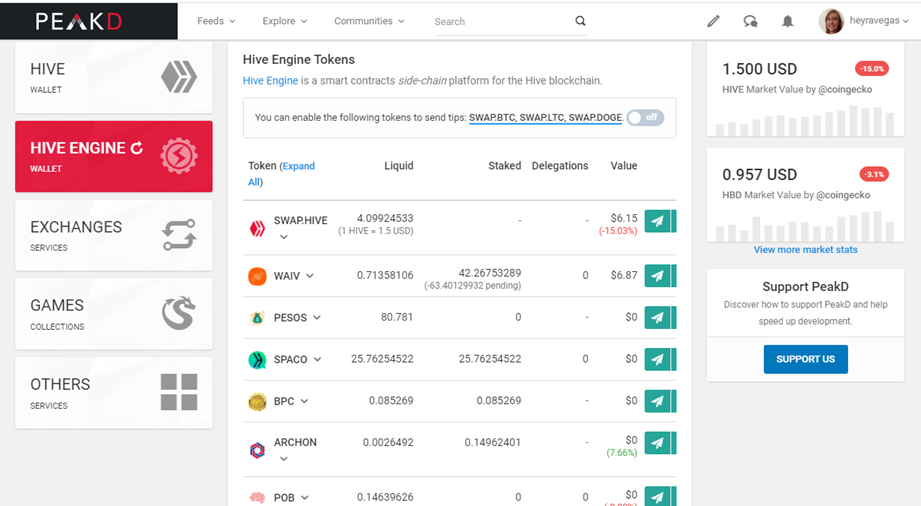Send PESOS with paper plane button
The image size is (921, 506).
[658, 317]
